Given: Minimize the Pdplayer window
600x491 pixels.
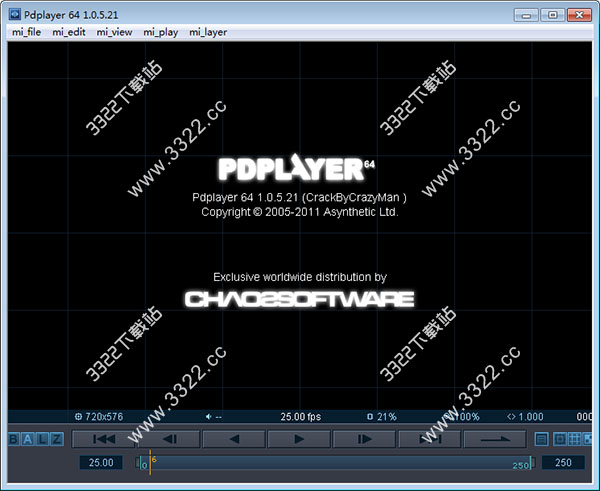Looking at the screenshot, I should tap(526, 15).
